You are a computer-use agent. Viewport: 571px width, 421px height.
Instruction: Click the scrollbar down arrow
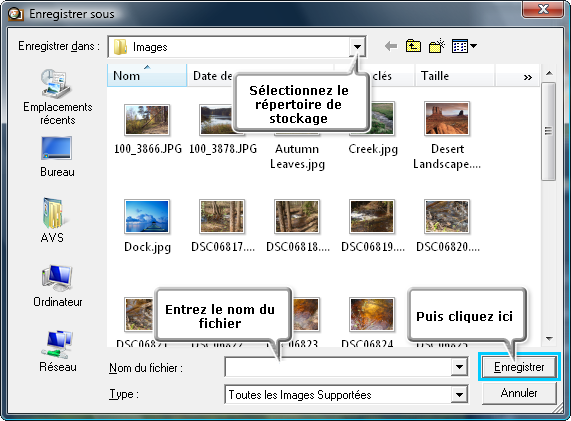pyautogui.click(x=549, y=339)
